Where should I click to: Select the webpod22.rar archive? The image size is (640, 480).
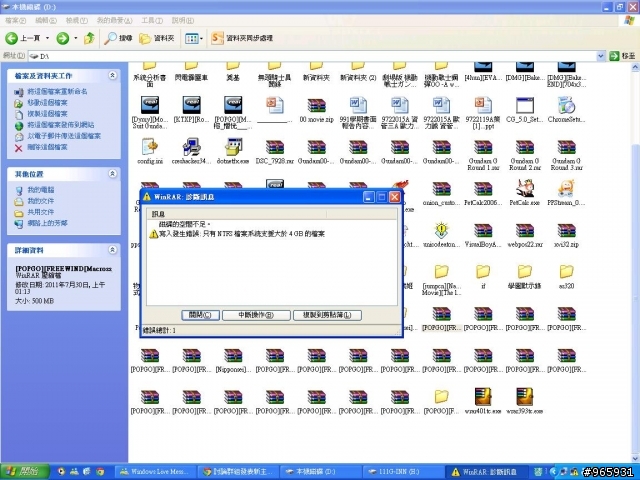tap(525, 231)
